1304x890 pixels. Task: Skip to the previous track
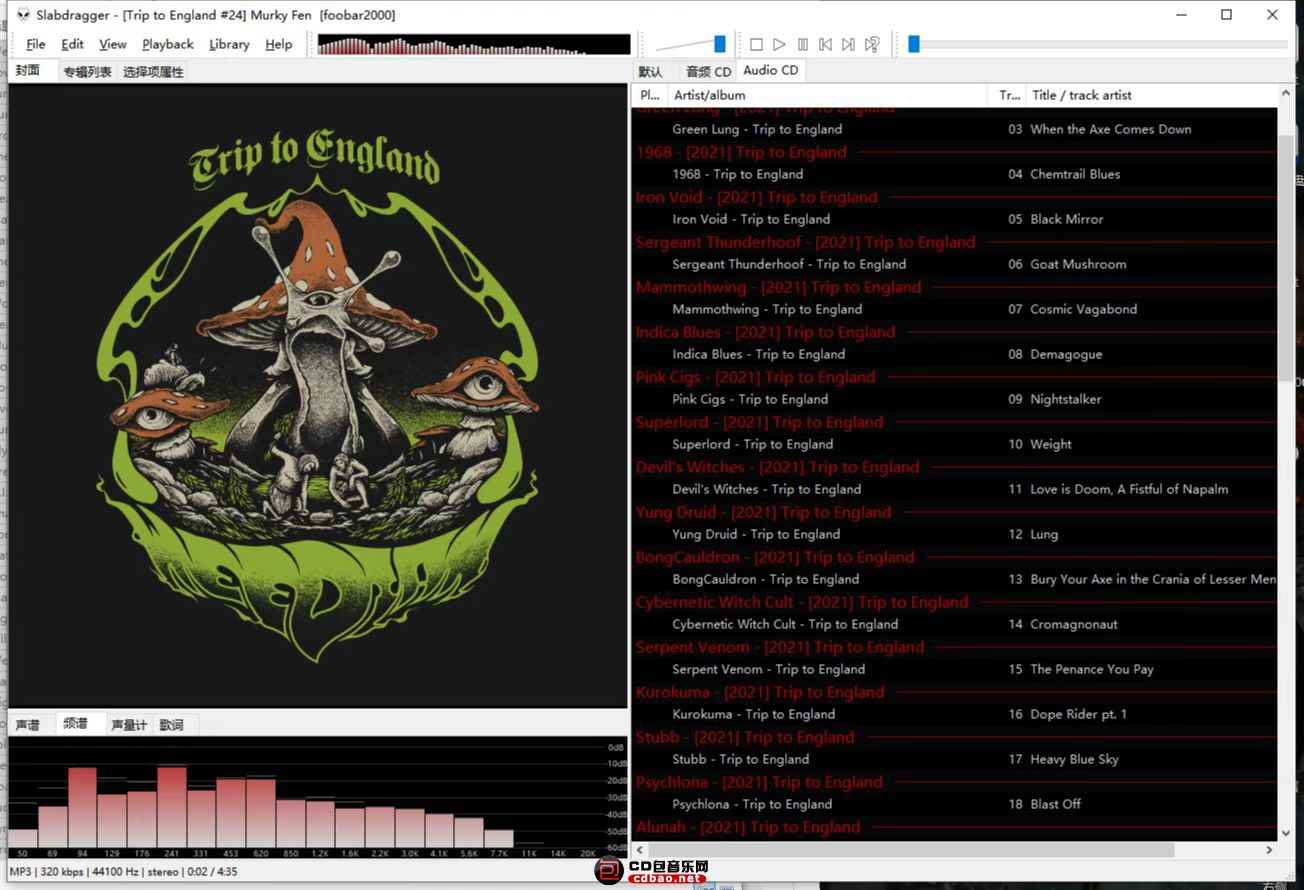click(825, 44)
